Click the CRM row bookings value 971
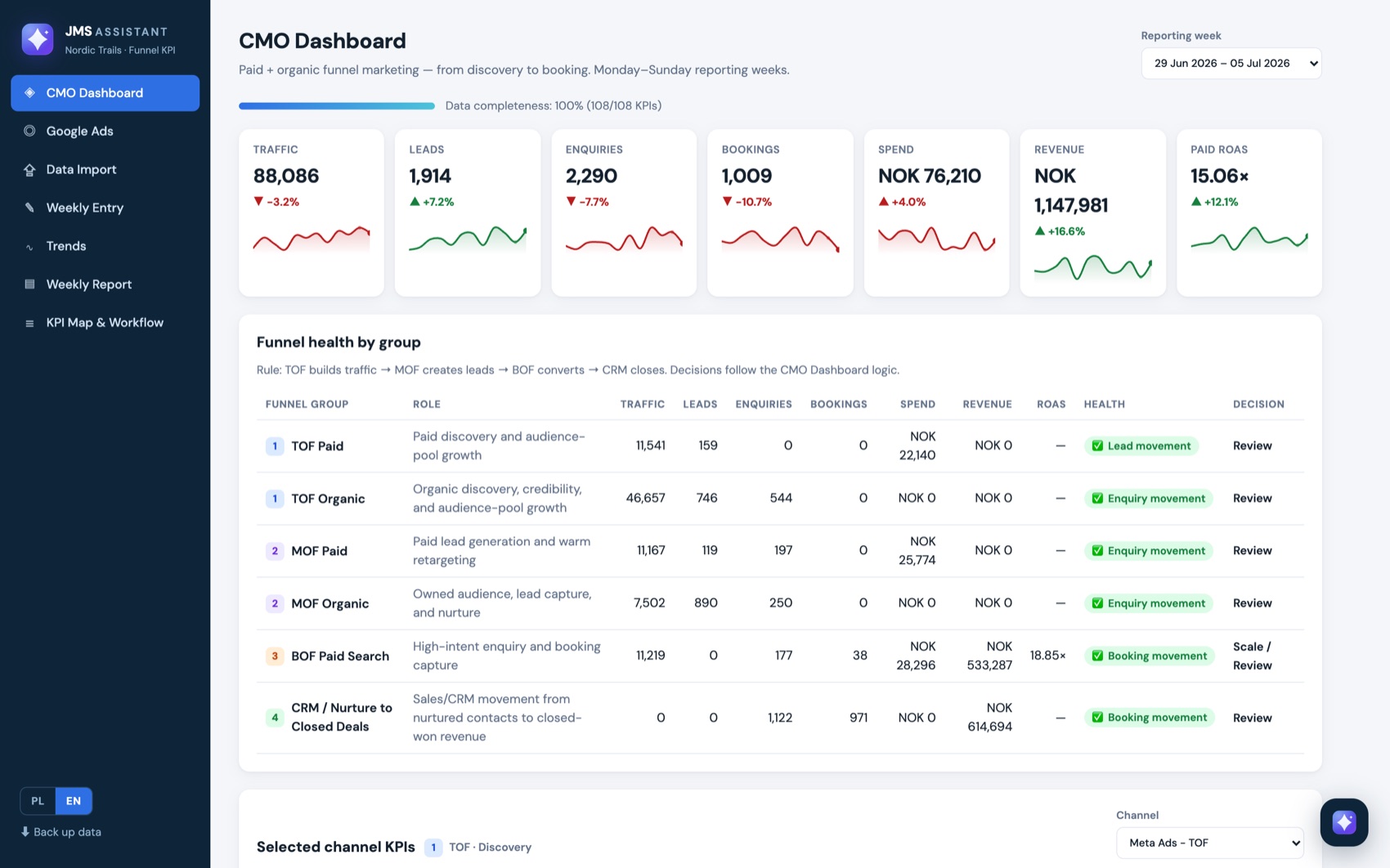 [859, 718]
